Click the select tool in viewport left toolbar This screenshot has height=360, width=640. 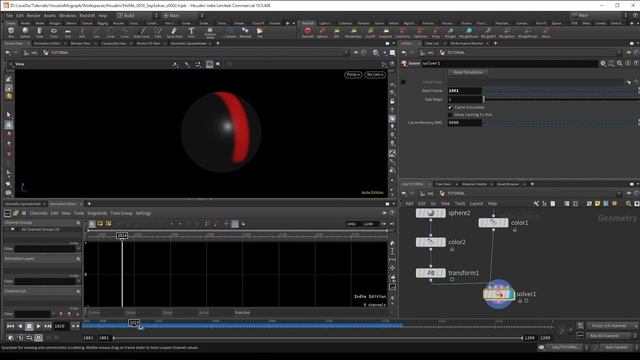pyautogui.click(x=9, y=115)
